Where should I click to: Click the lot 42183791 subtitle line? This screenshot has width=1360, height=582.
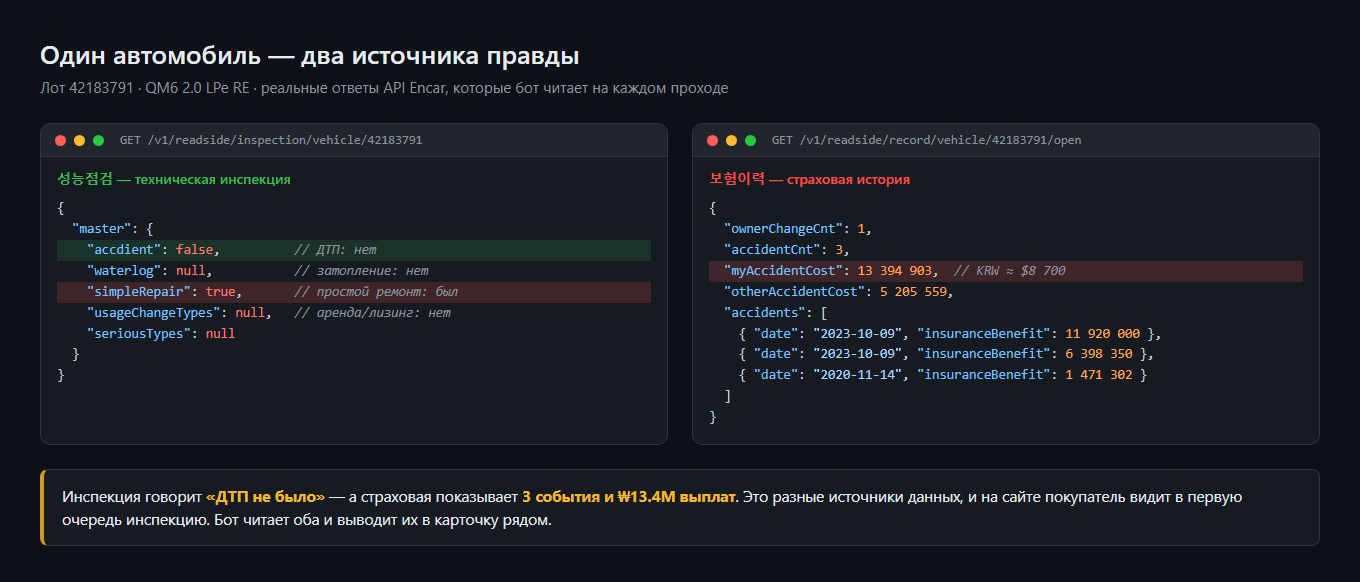tap(384, 88)
